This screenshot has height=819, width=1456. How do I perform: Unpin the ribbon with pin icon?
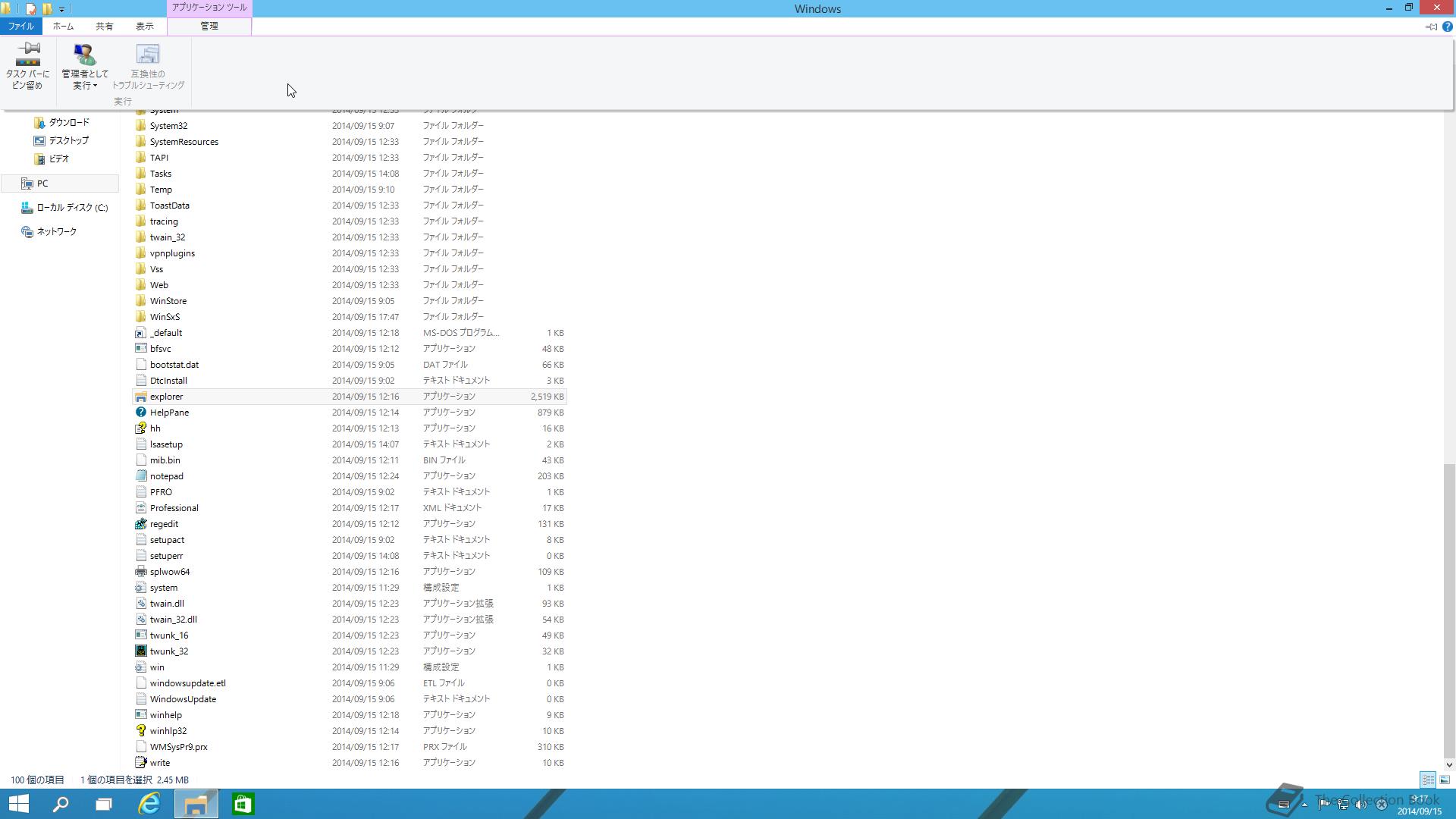[x=1431, y=27]
